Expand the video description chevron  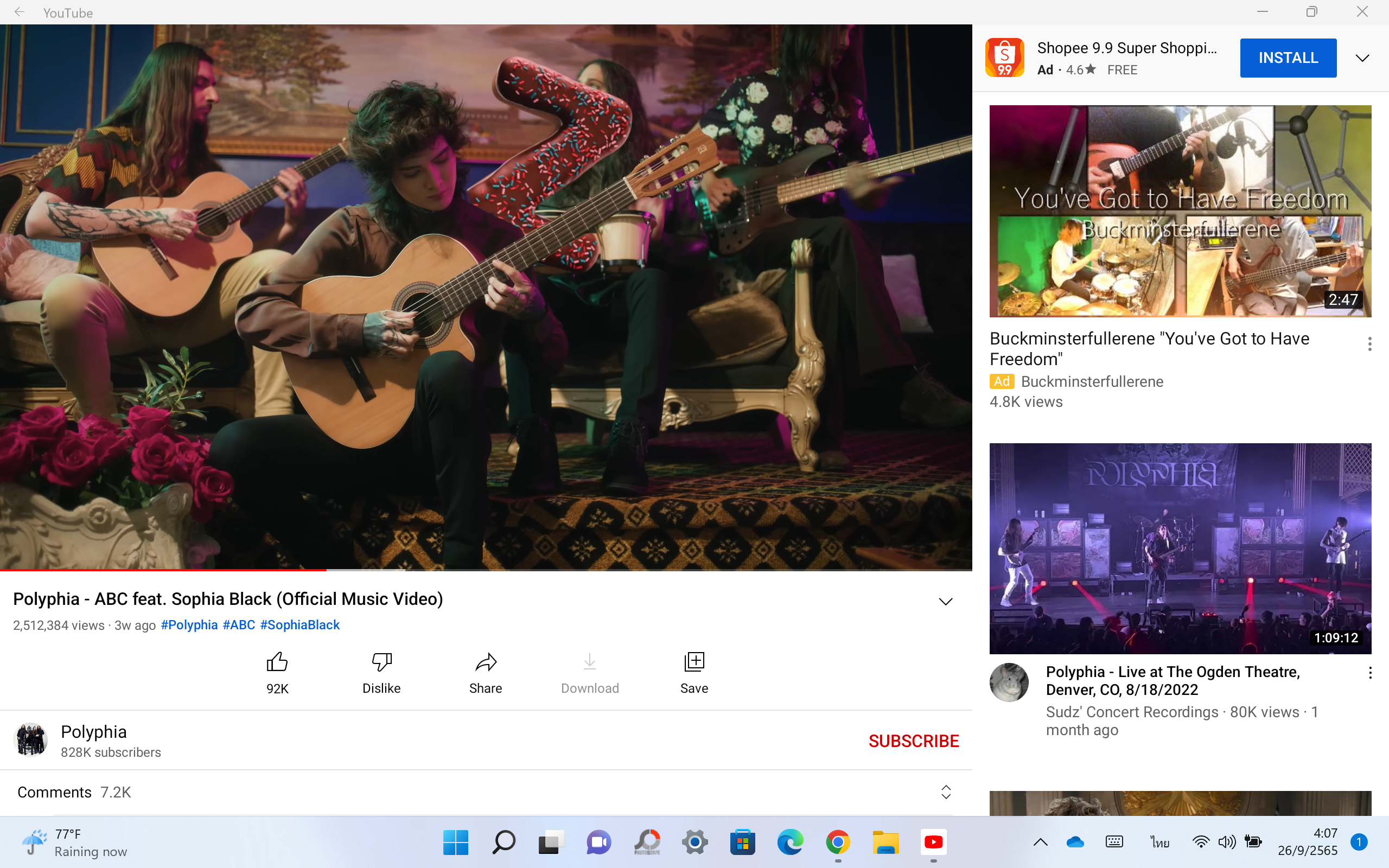pyautogui.click(x=945, y=601)
